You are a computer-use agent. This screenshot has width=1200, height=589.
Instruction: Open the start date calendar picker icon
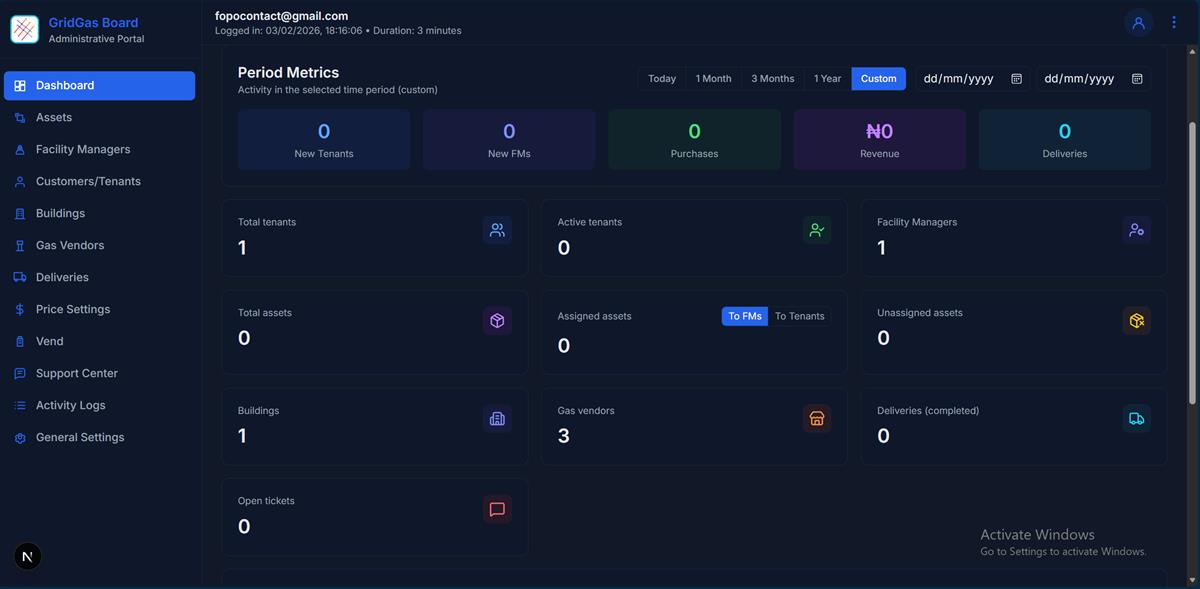click(x=1016, y=79)
